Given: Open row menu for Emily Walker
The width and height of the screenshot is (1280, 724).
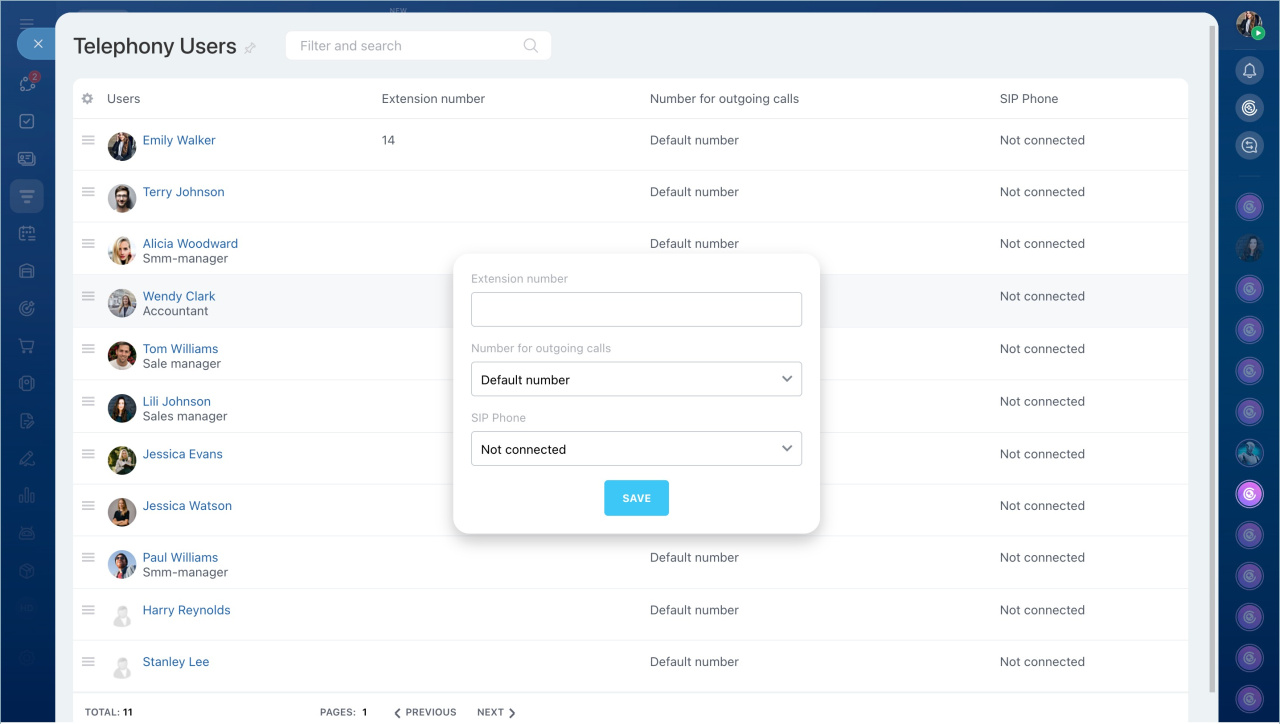Looking at the screenshot, I should [x=88, y=140].
